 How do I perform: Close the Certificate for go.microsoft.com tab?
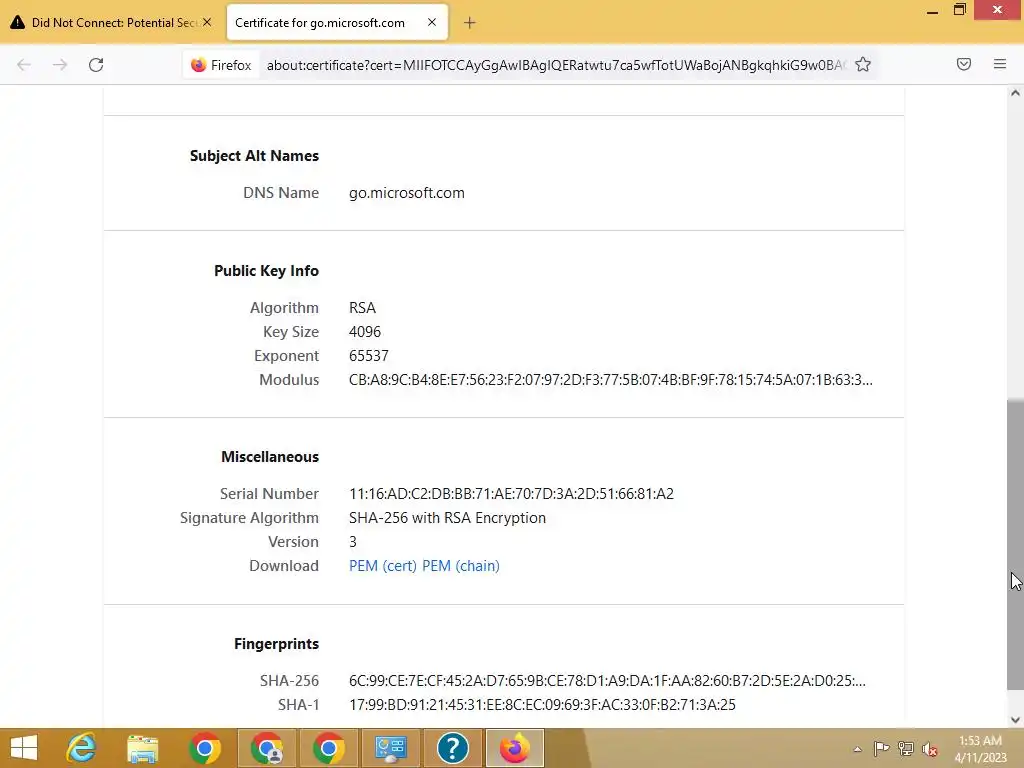[x=432, y=22]
